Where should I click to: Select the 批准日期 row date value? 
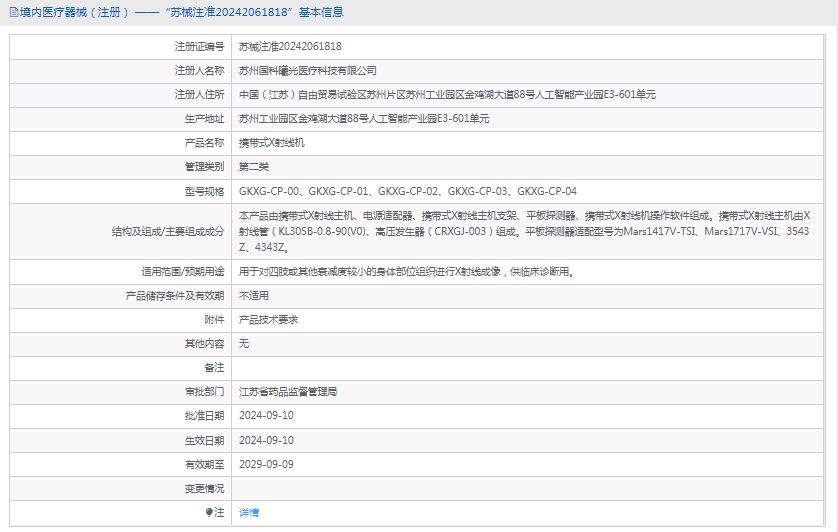[x=266, y=416]
